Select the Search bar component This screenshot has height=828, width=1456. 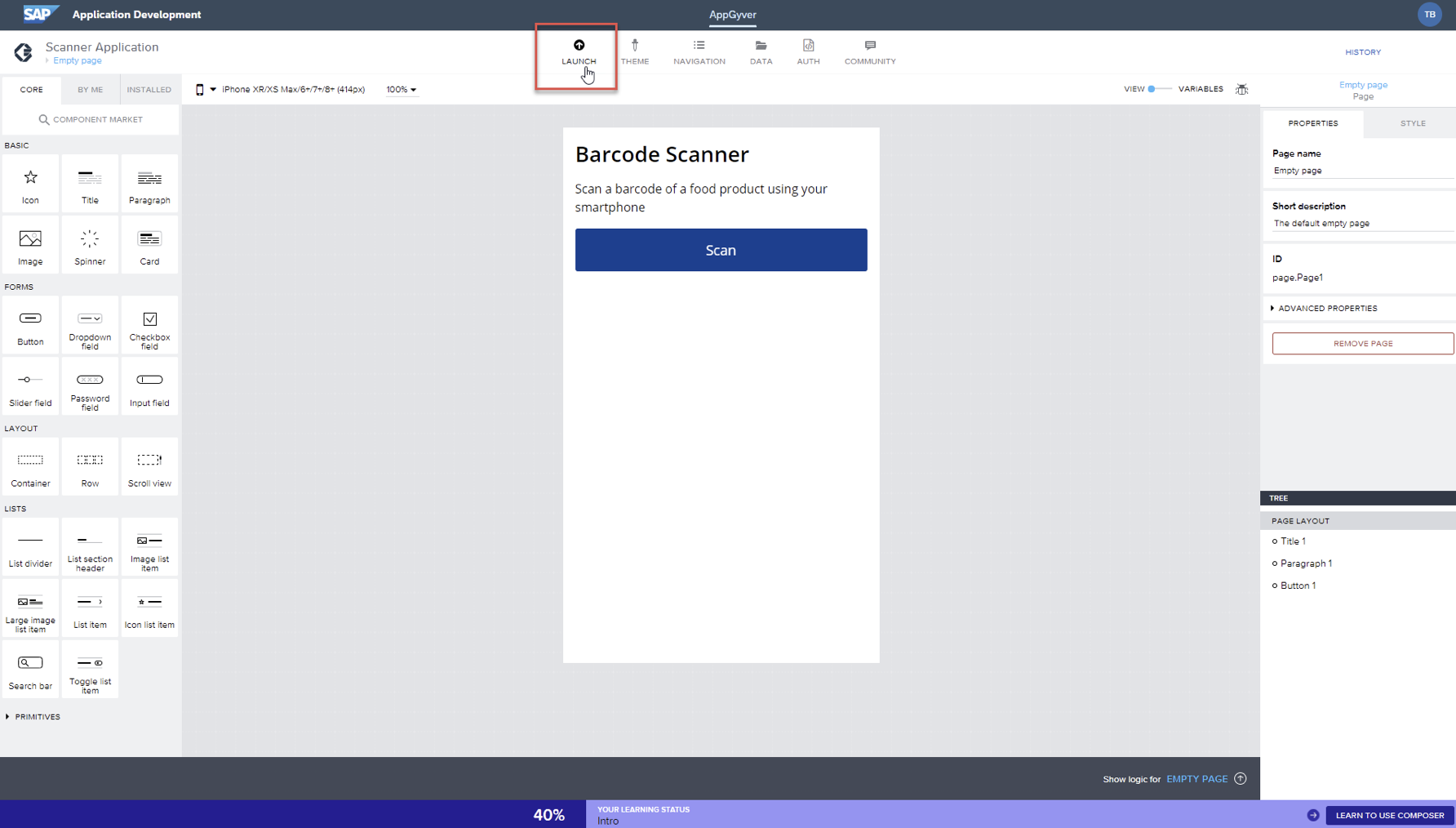(30, 670)
